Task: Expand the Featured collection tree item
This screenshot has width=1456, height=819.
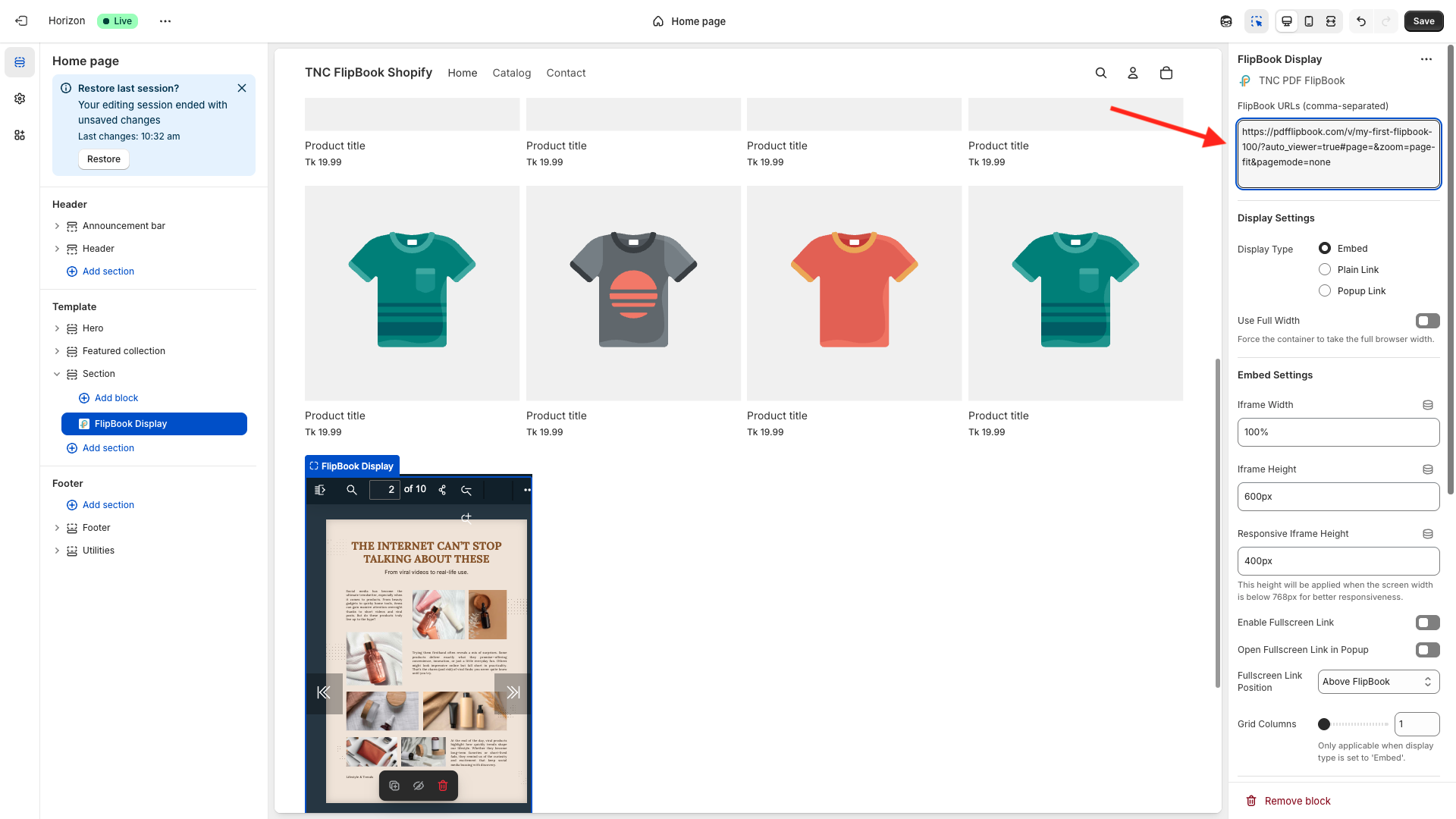Action: [x=57, y=351]
